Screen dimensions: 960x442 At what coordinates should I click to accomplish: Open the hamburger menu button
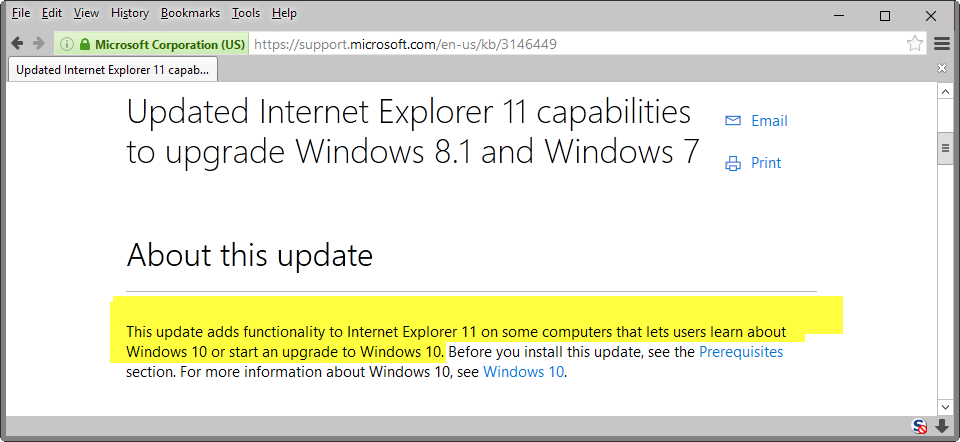pyautogui.click(x=942, y=44)
